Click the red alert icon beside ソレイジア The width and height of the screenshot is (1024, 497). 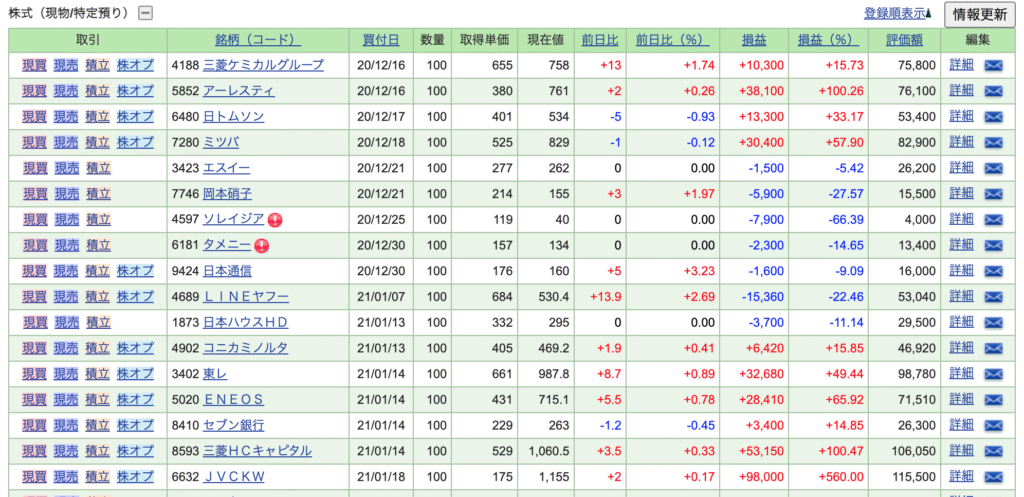275,220
